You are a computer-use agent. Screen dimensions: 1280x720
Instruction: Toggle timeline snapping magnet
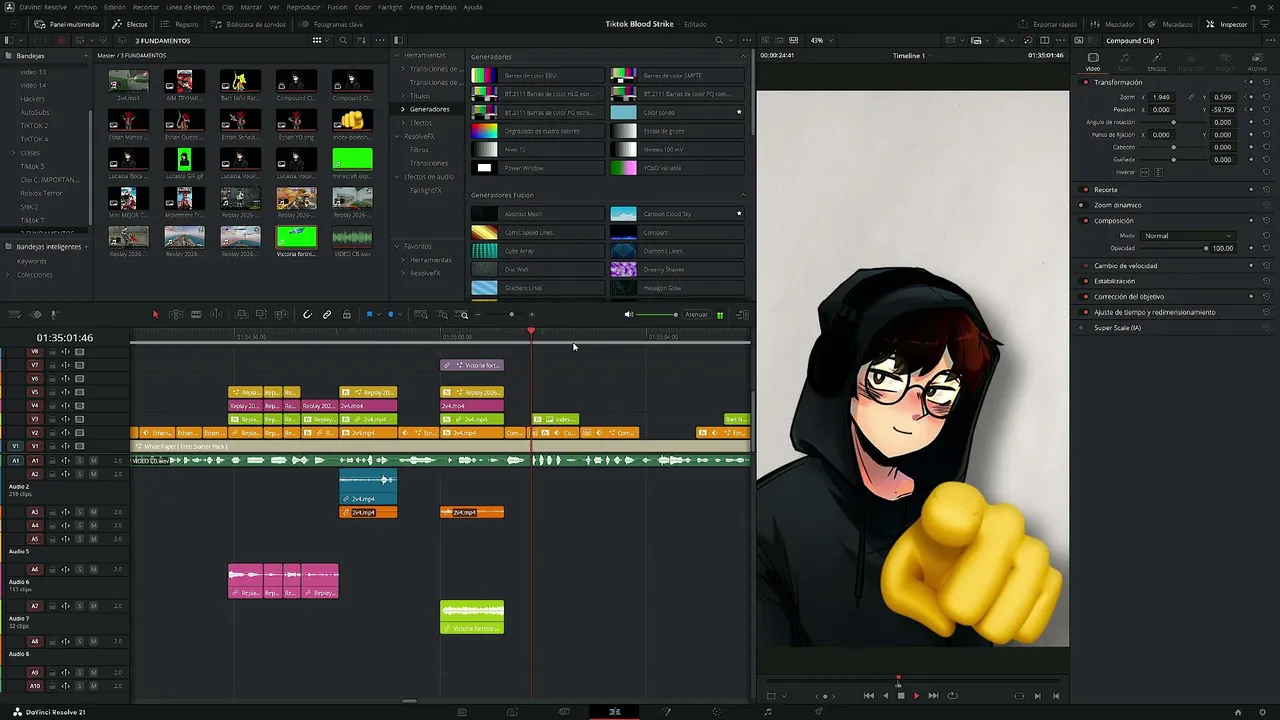307,315
